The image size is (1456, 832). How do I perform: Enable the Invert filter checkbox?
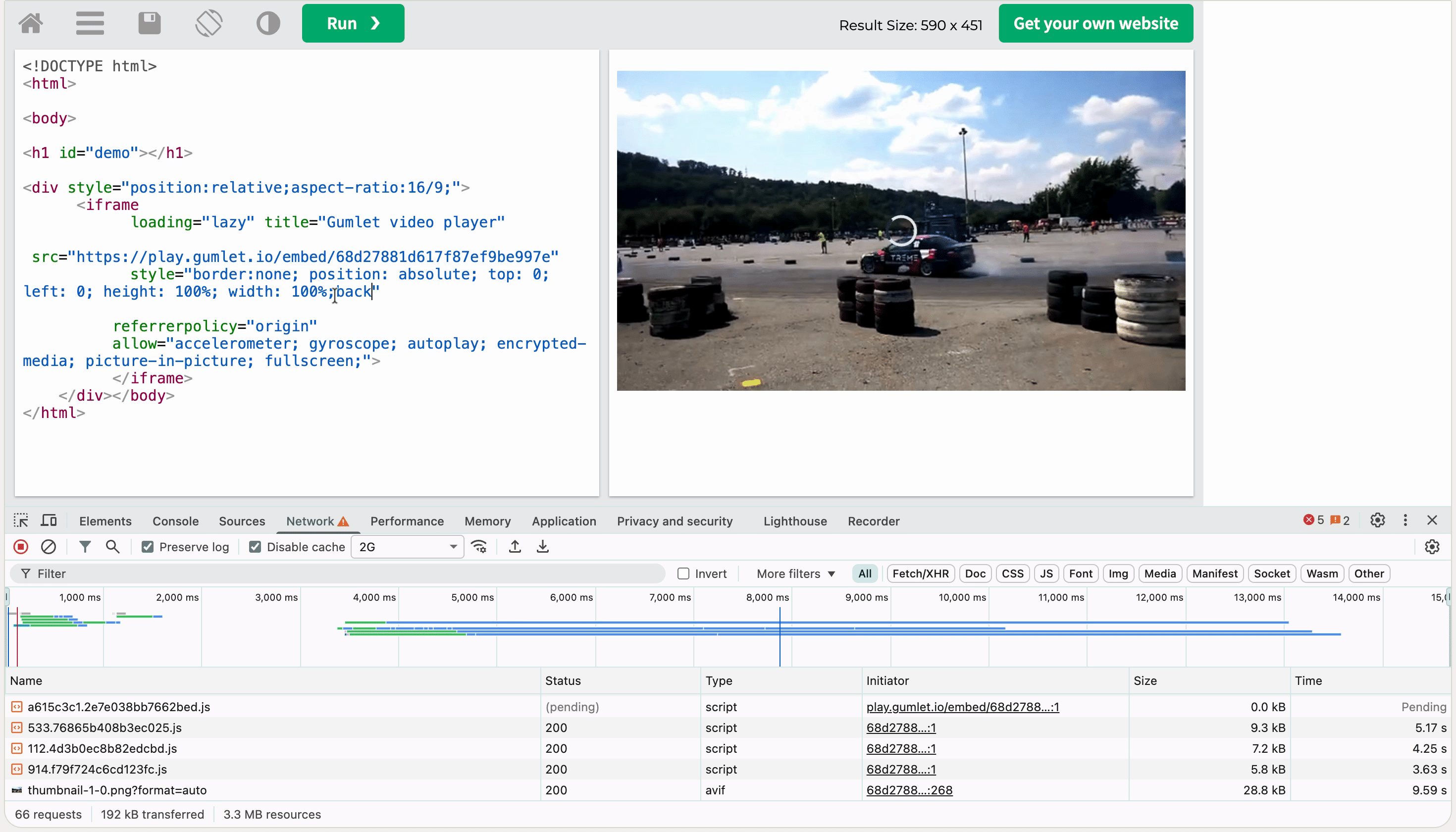683,573
